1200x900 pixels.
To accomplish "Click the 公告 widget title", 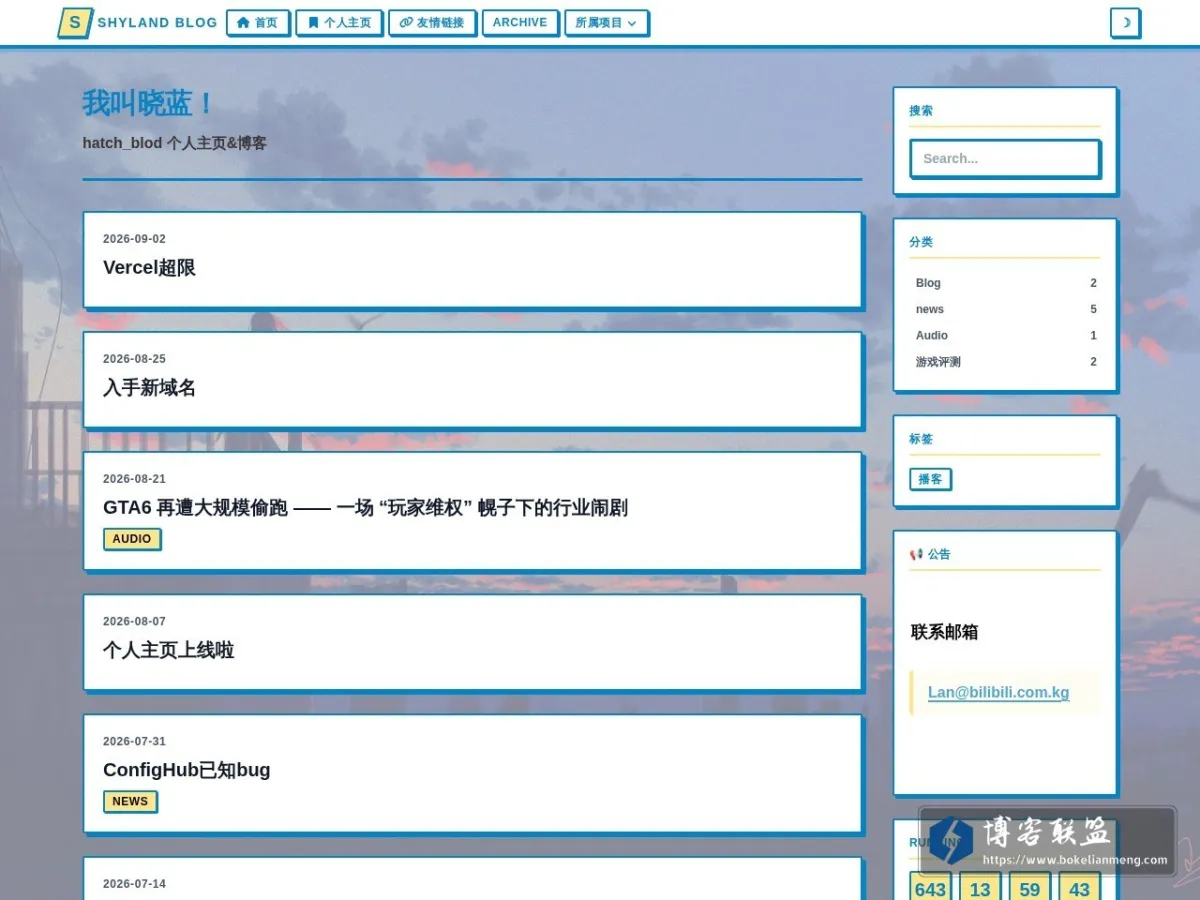I will tap(930, 554).
